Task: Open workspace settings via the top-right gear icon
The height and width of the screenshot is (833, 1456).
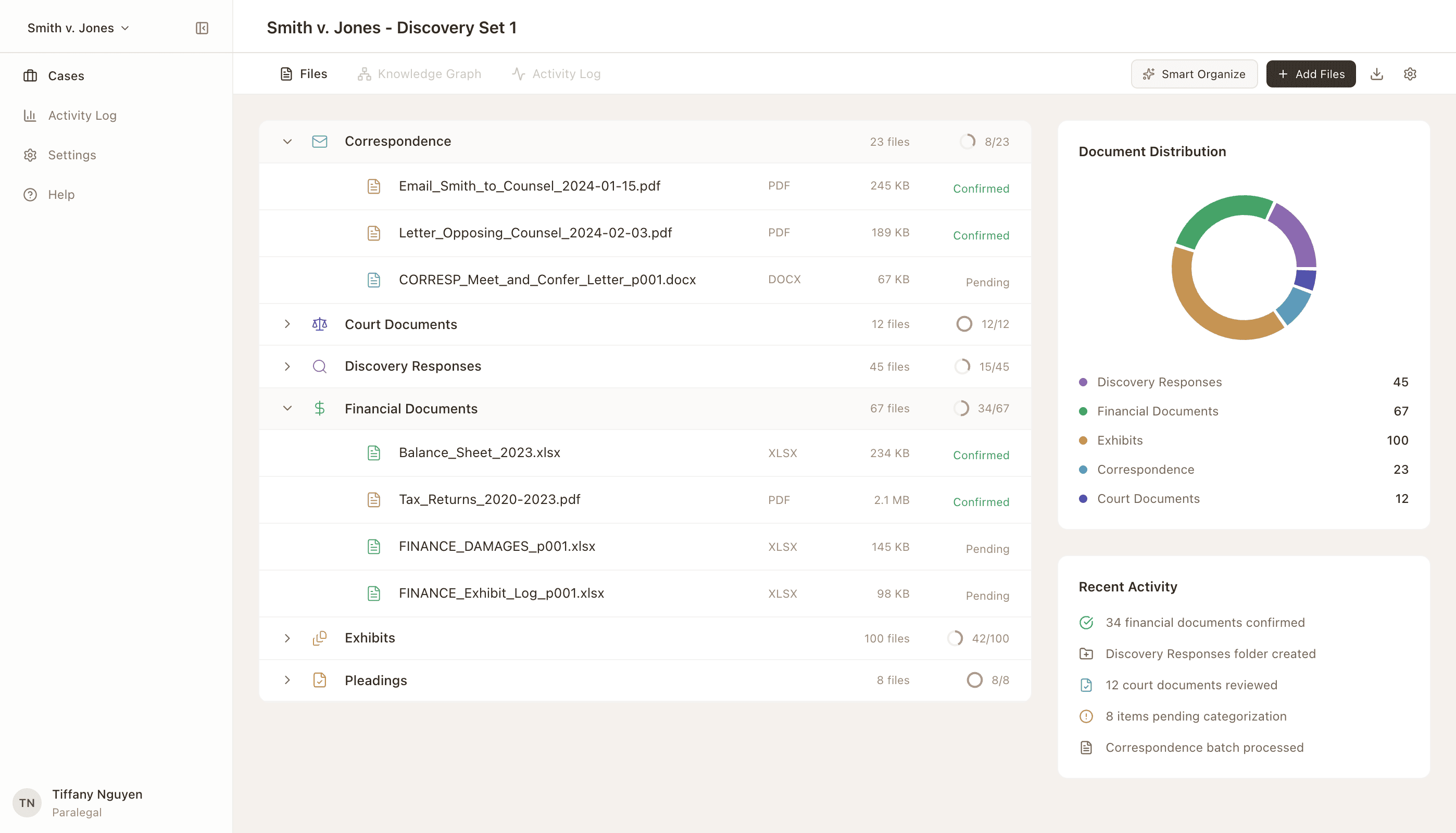Action: (1410, 73)
